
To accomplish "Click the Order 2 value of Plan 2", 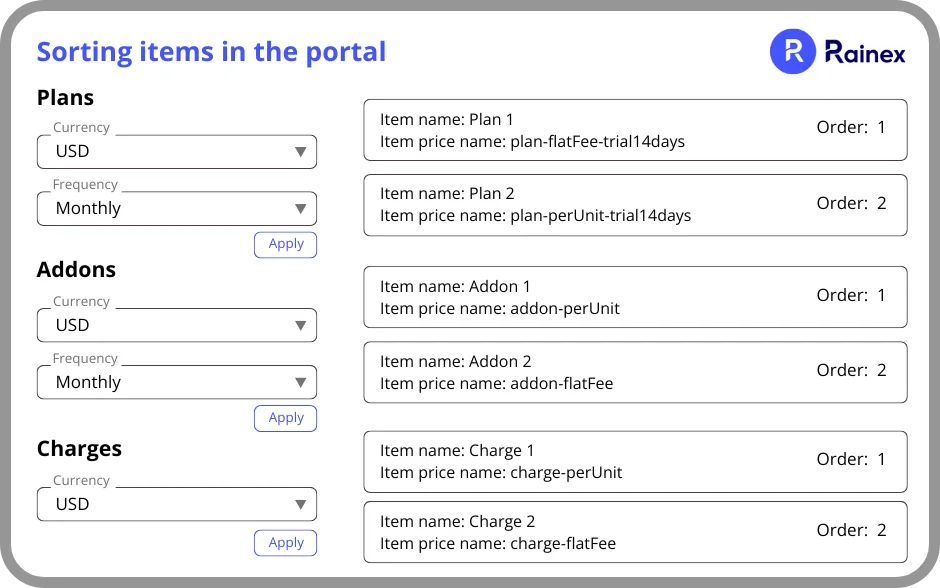I will [881, 203].
